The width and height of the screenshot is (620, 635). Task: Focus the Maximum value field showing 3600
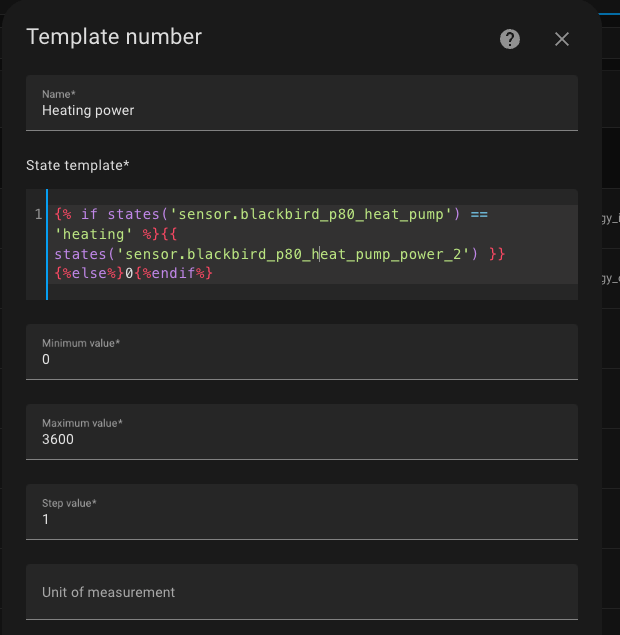(x=301, y=439)
